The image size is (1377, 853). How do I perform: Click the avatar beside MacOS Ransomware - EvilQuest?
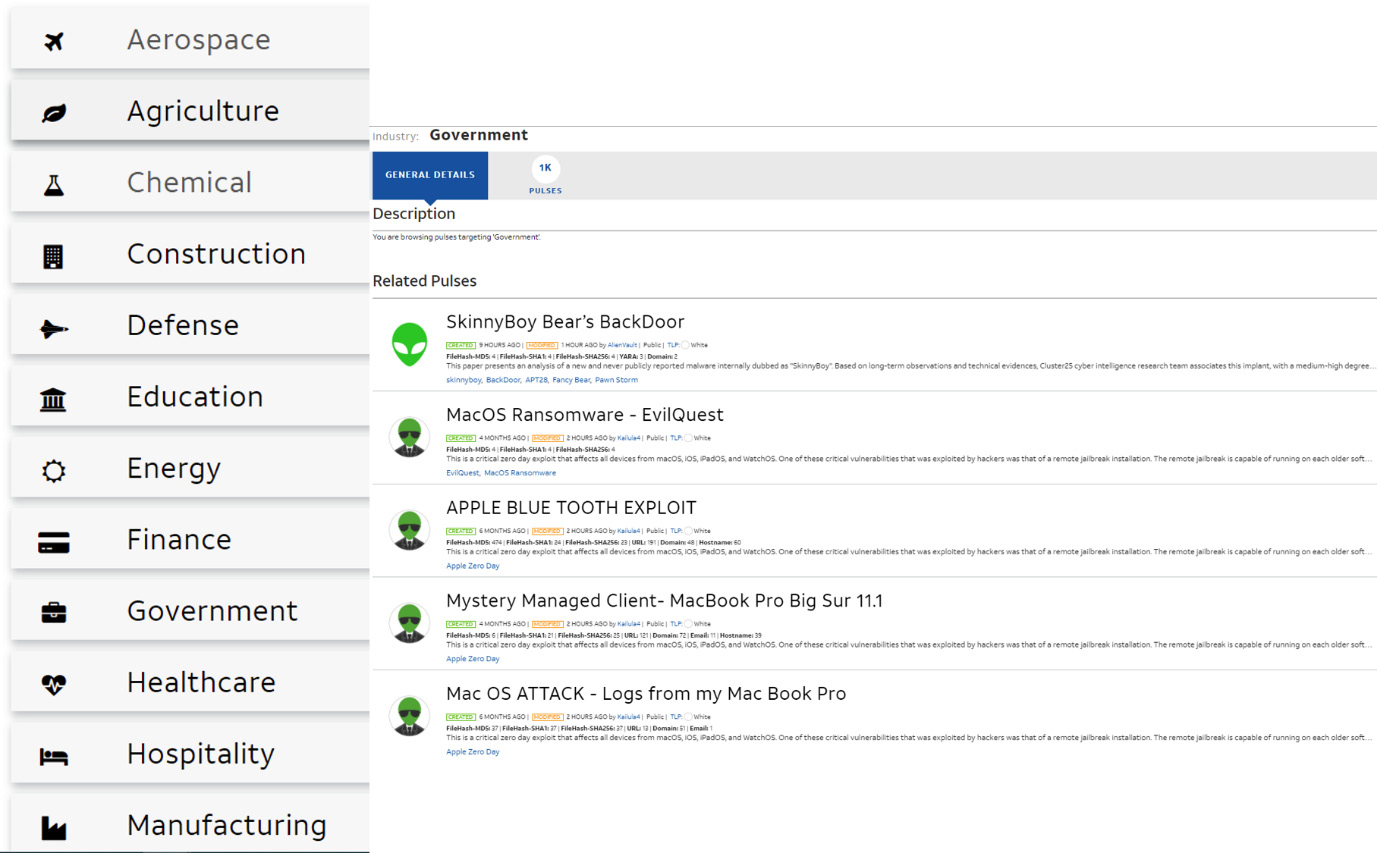pos(409,437)
